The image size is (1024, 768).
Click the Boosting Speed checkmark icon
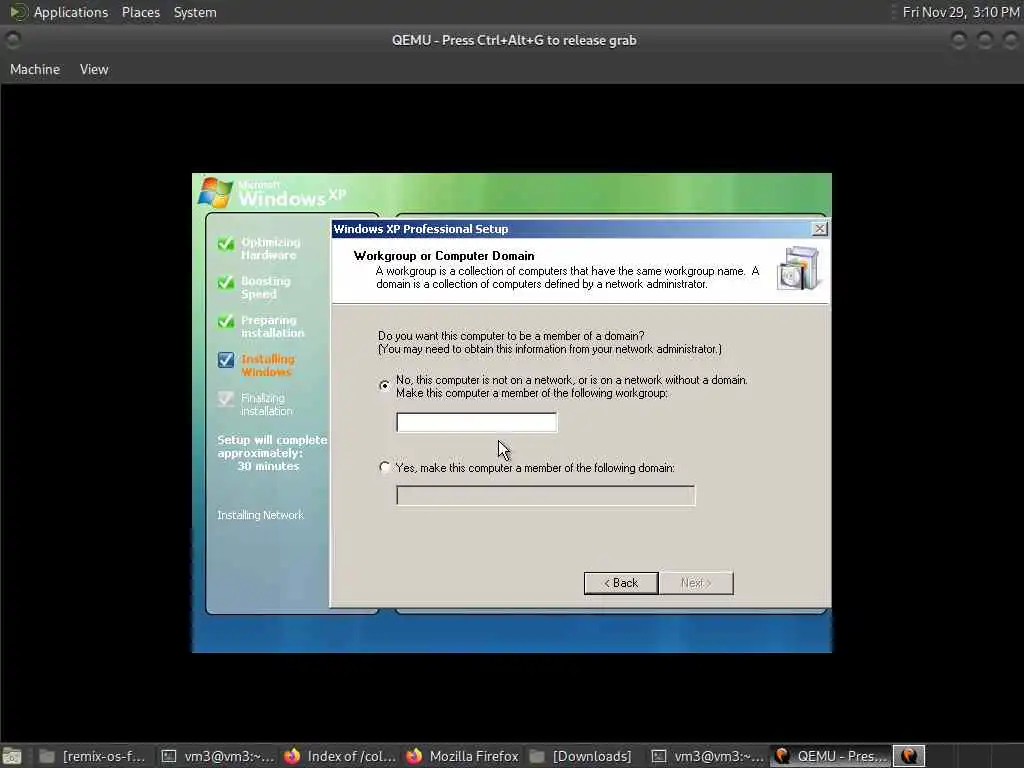(226, 282)
